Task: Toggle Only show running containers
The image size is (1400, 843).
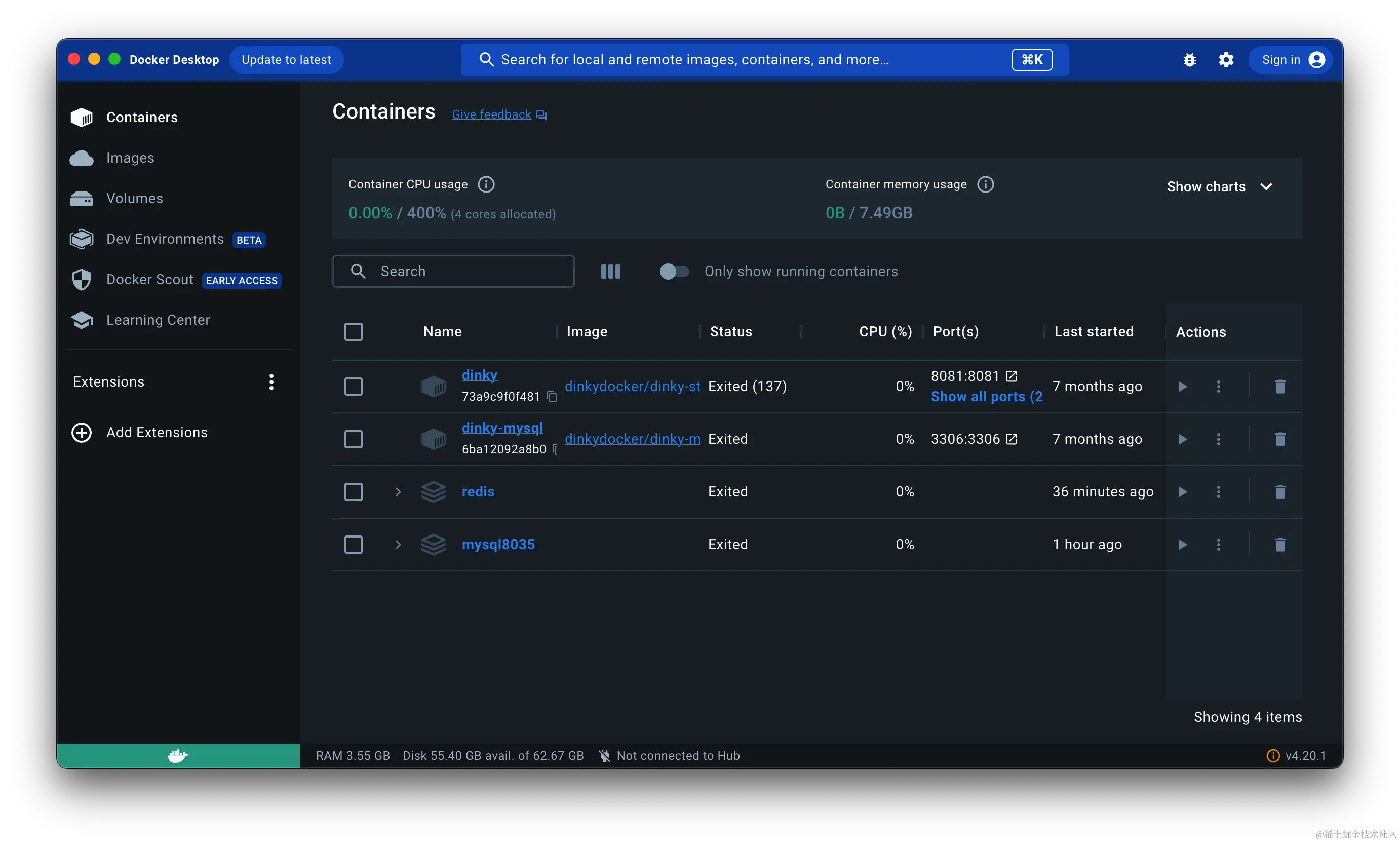Action: (x=674, y=272)
